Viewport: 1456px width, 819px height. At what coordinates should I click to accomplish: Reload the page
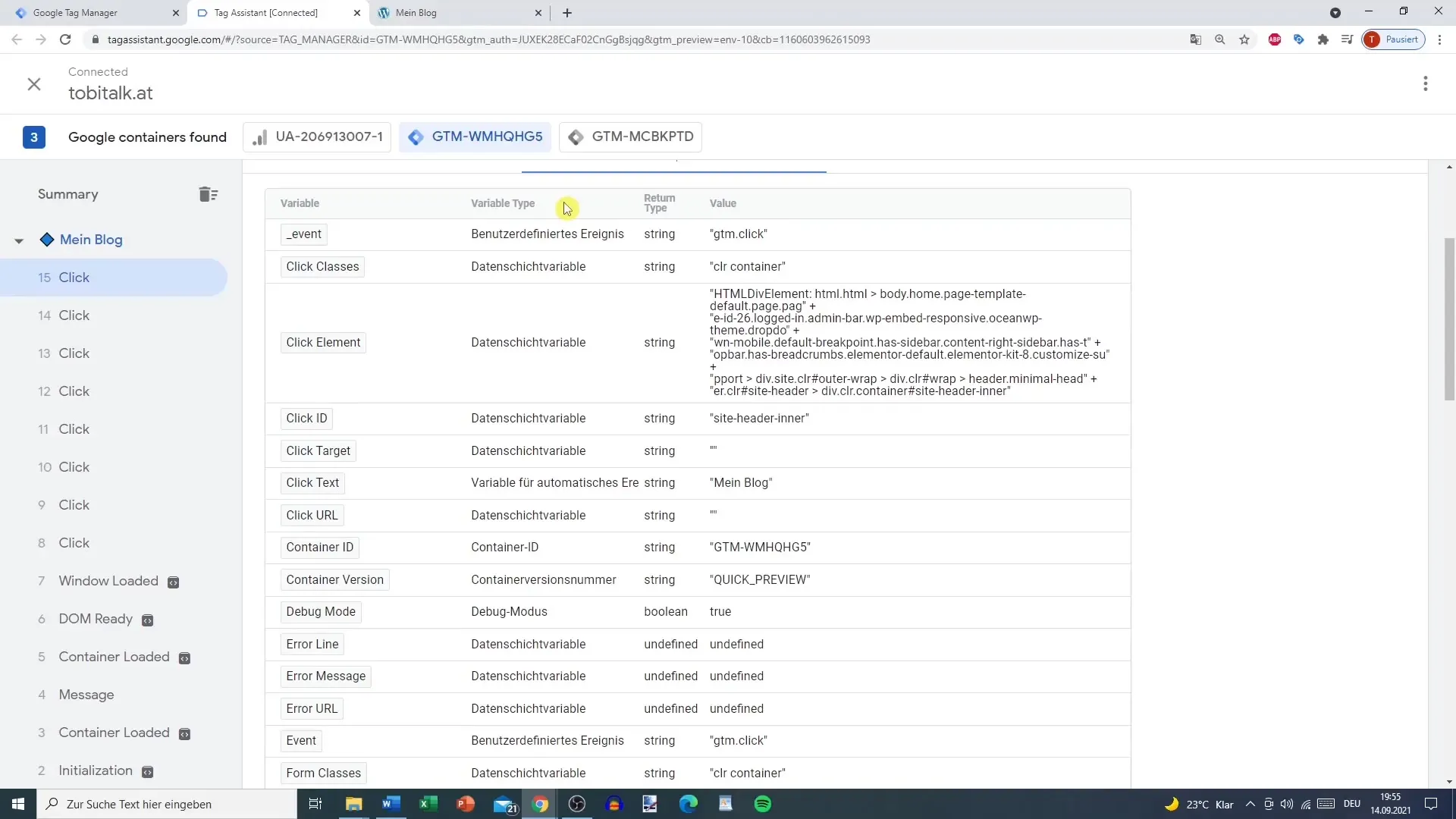point(65,39)
